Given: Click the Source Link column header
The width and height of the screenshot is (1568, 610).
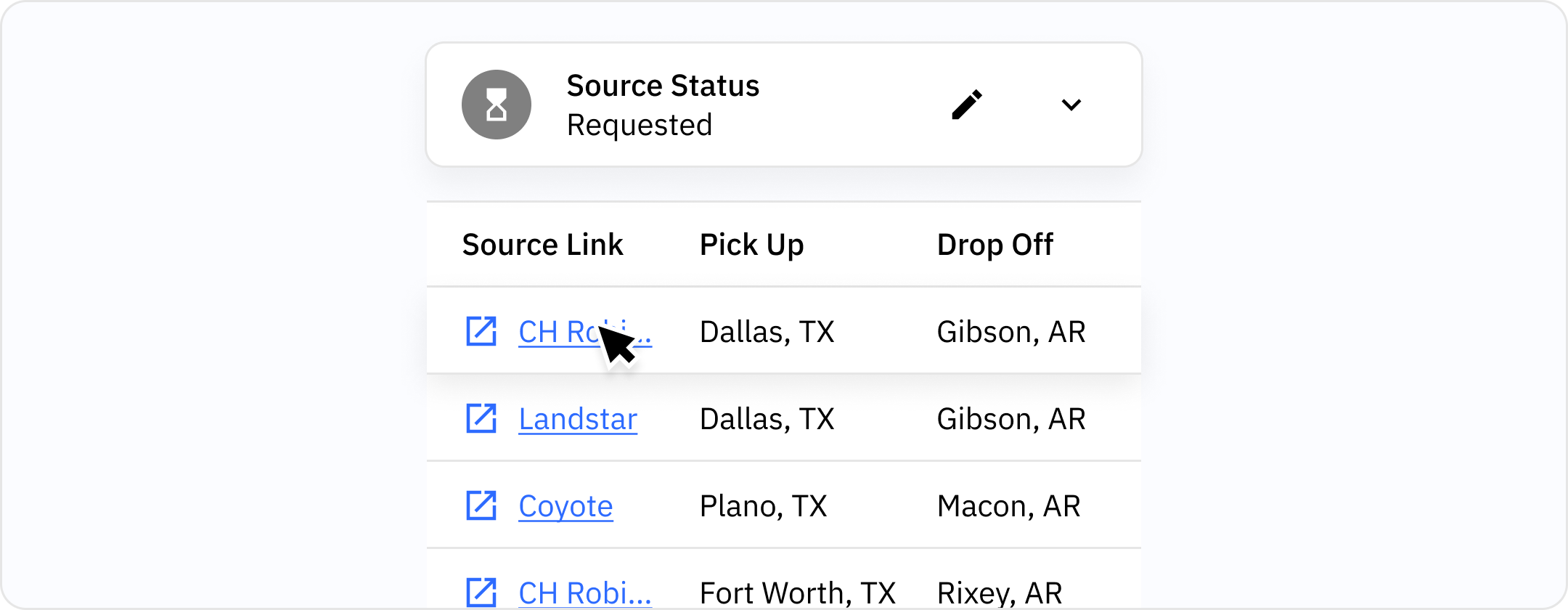Looking at the screenshot, I should (542, 245).
